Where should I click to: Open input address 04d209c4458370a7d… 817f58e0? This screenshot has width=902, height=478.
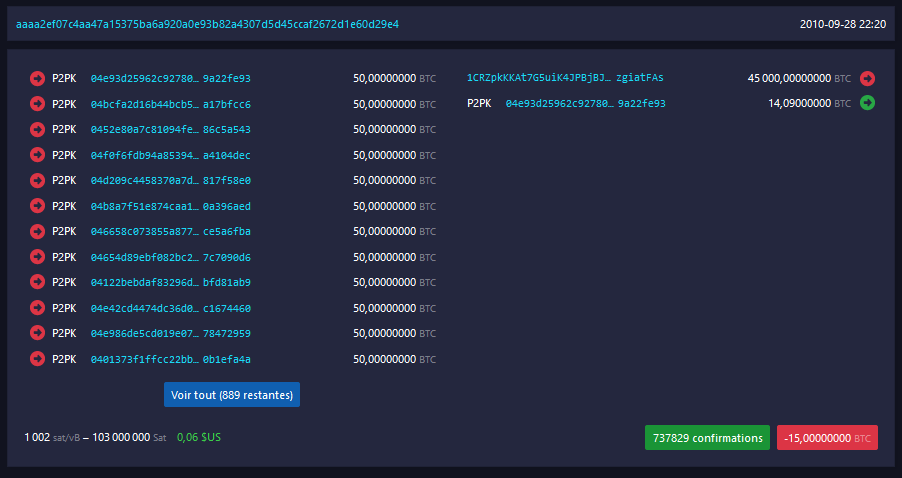pos(170,181)
